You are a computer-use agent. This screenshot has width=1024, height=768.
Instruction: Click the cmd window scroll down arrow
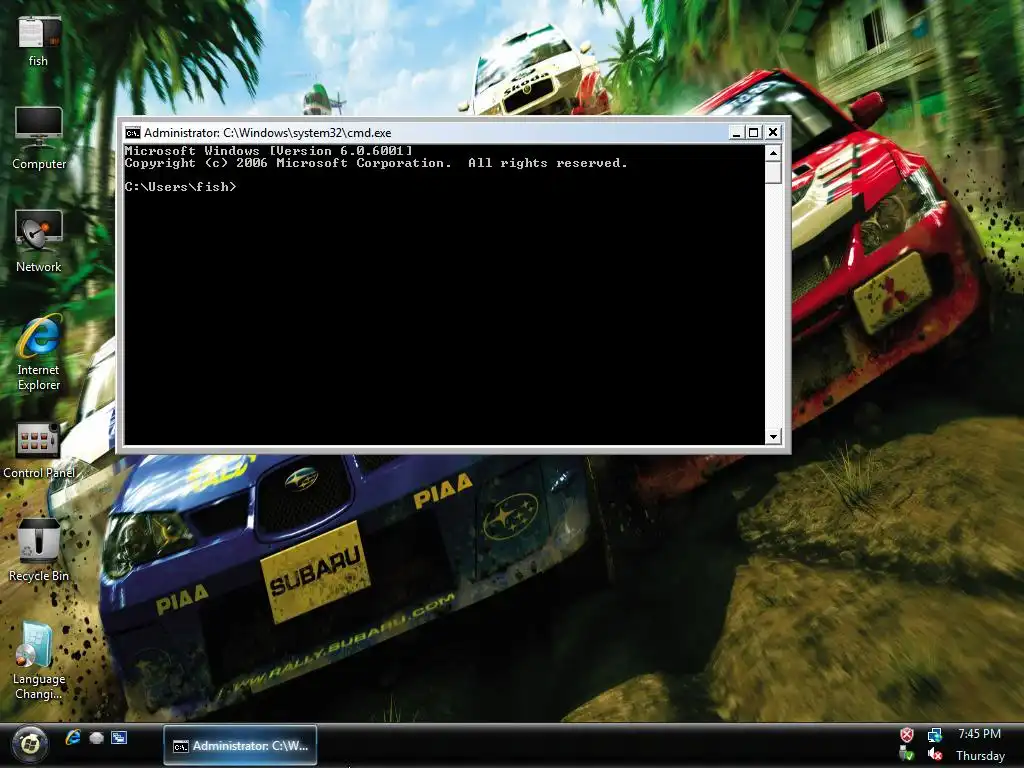tap(773, 436)
